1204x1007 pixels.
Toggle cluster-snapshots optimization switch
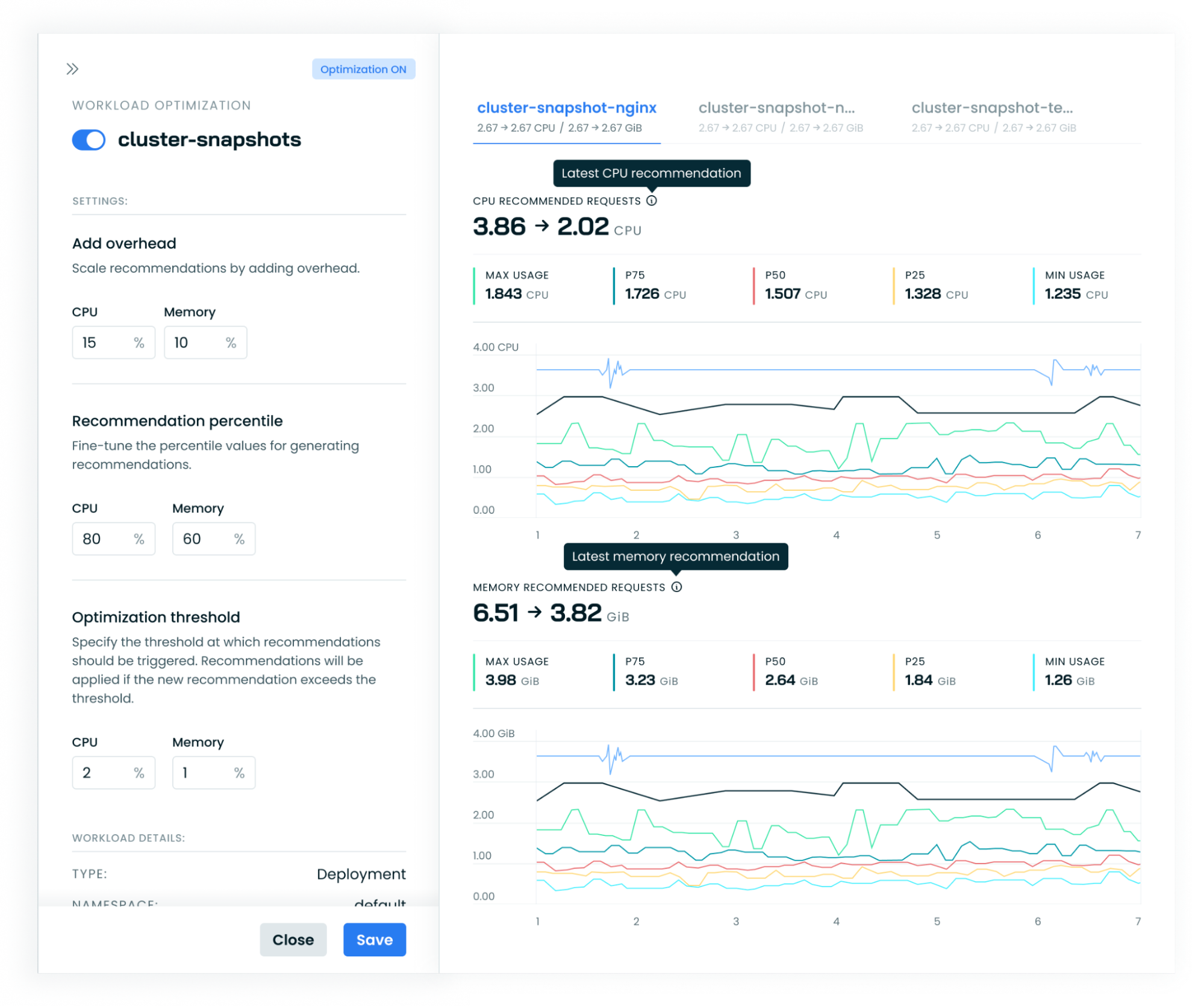coord(89,140)
